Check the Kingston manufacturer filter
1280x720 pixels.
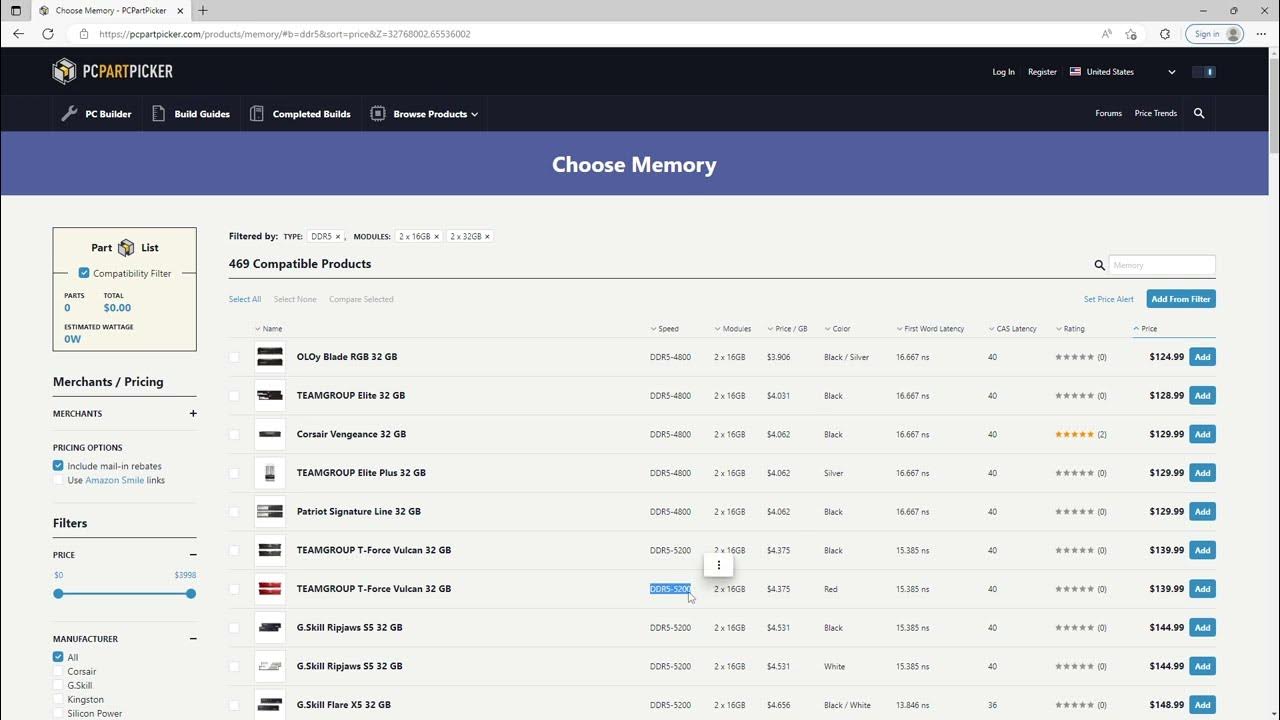(58, 700)
